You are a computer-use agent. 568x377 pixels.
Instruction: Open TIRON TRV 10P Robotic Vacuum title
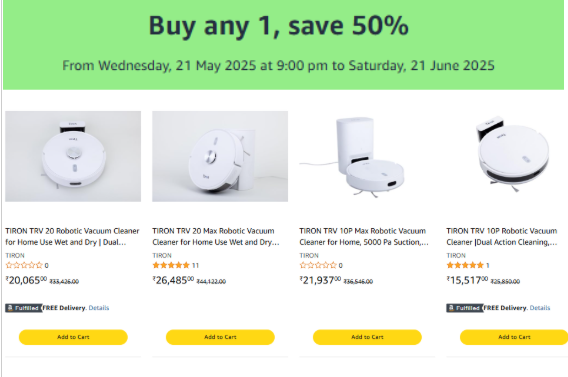(502, 236)
